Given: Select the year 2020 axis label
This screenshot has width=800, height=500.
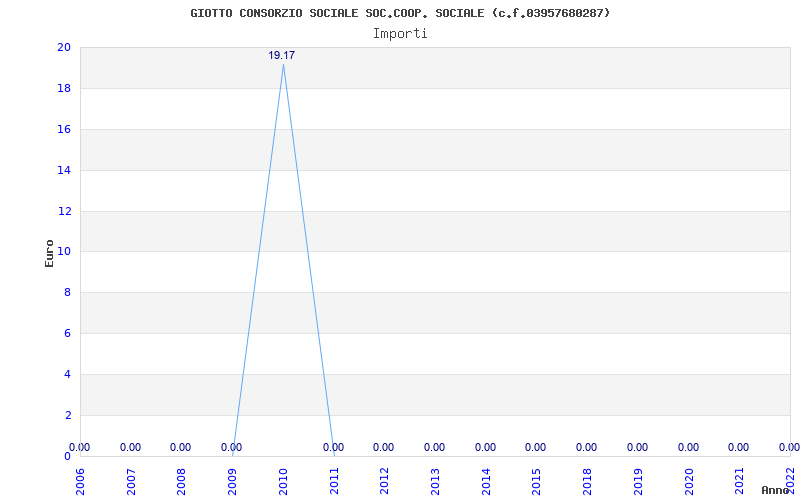Looking at the screenshot, I should point(689,482).
